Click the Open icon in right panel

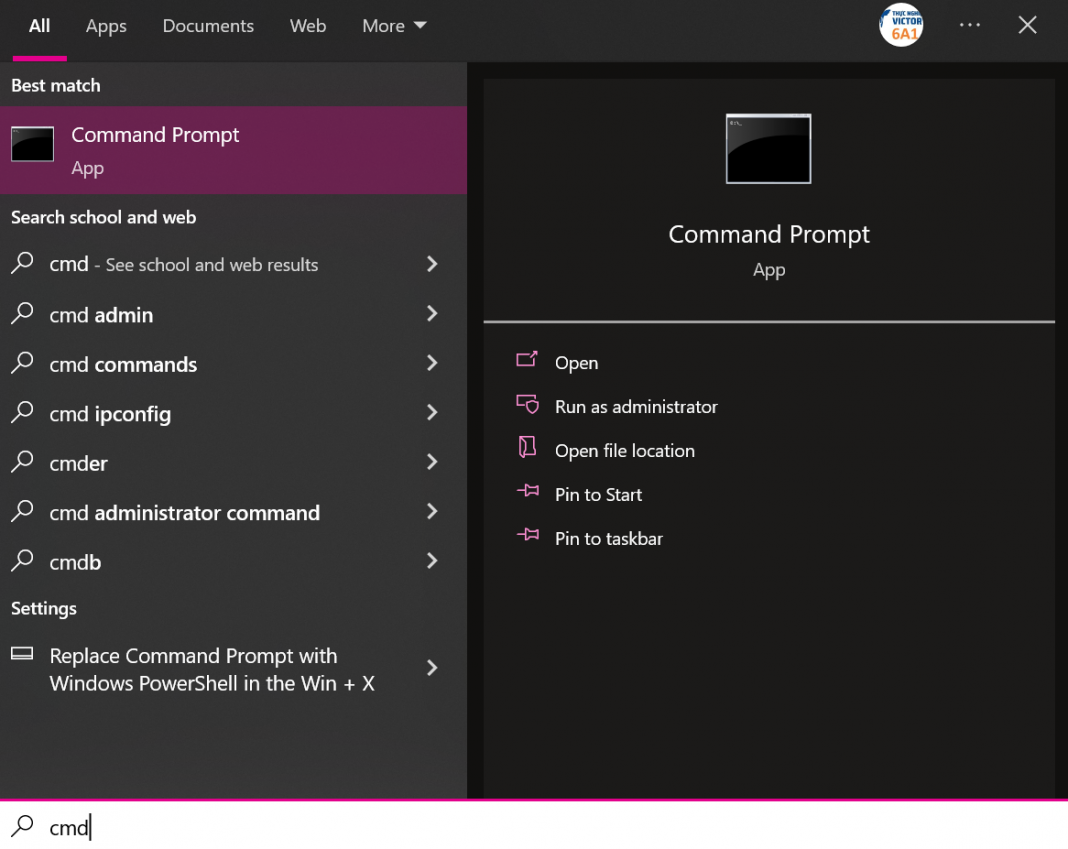(527, 361)
